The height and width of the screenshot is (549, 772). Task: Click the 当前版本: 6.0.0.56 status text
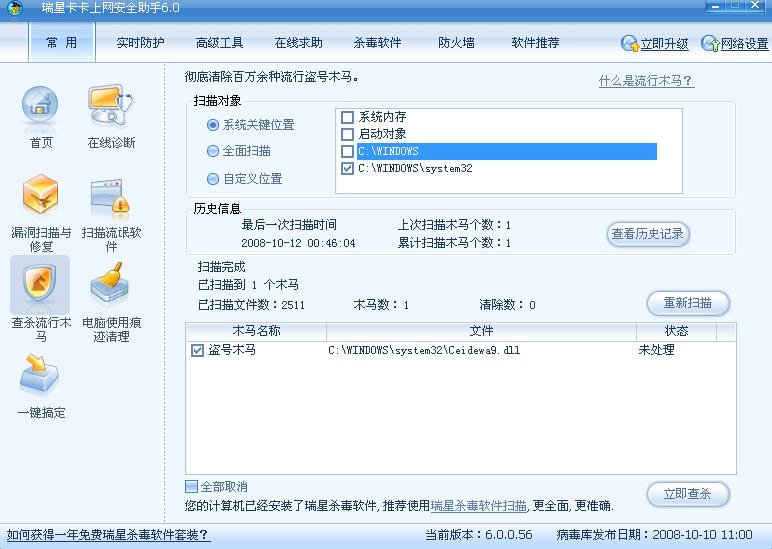(479, 535)
